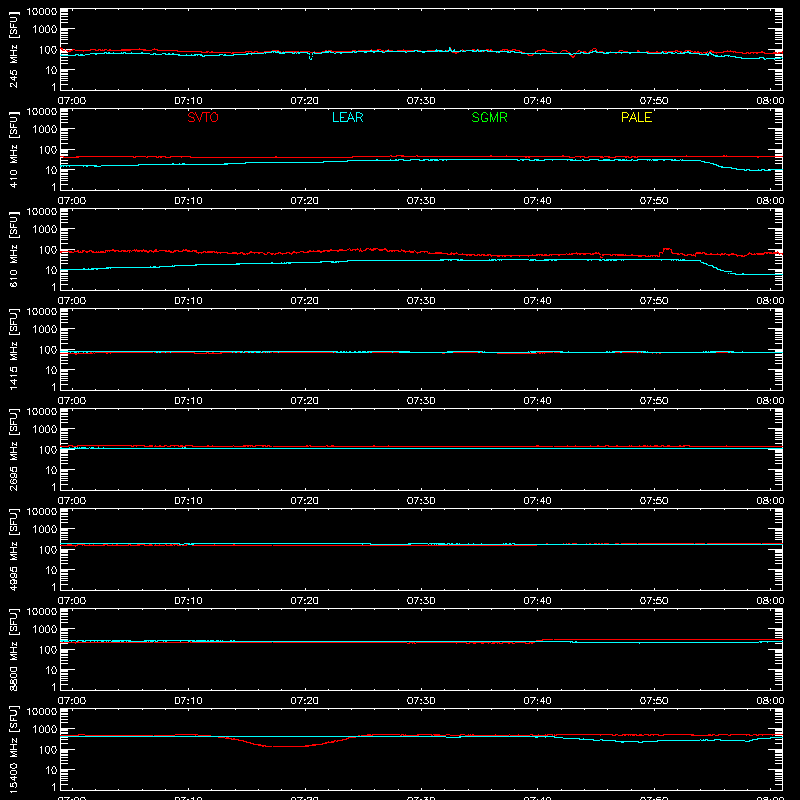This screenshot has width=800, height=800.
Task: Click the cyan dip near 07:20 in 245 MHz panel
Action: (311, 57)
